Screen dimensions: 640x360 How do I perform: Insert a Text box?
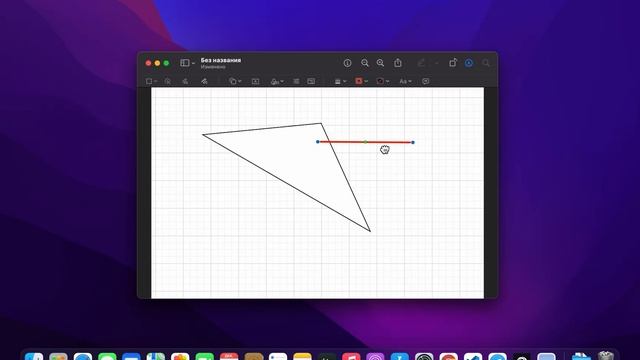pyautogui.click(x=256, y=81)
